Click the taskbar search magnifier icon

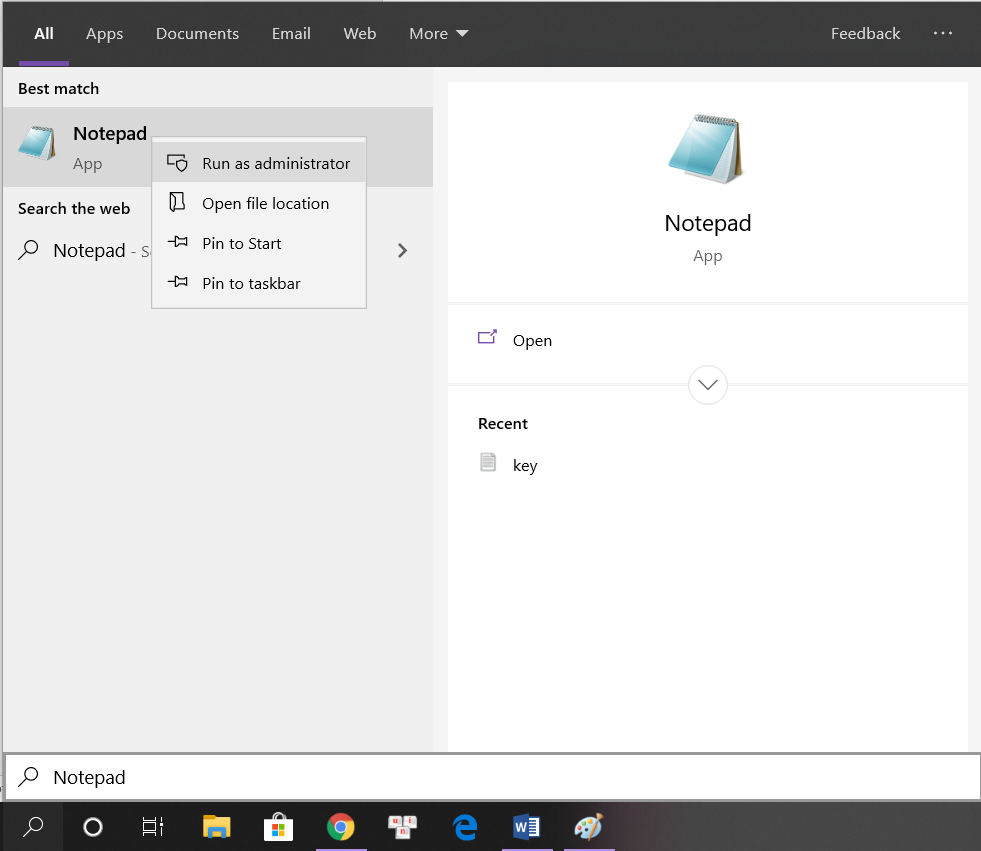tap(33, 827)
